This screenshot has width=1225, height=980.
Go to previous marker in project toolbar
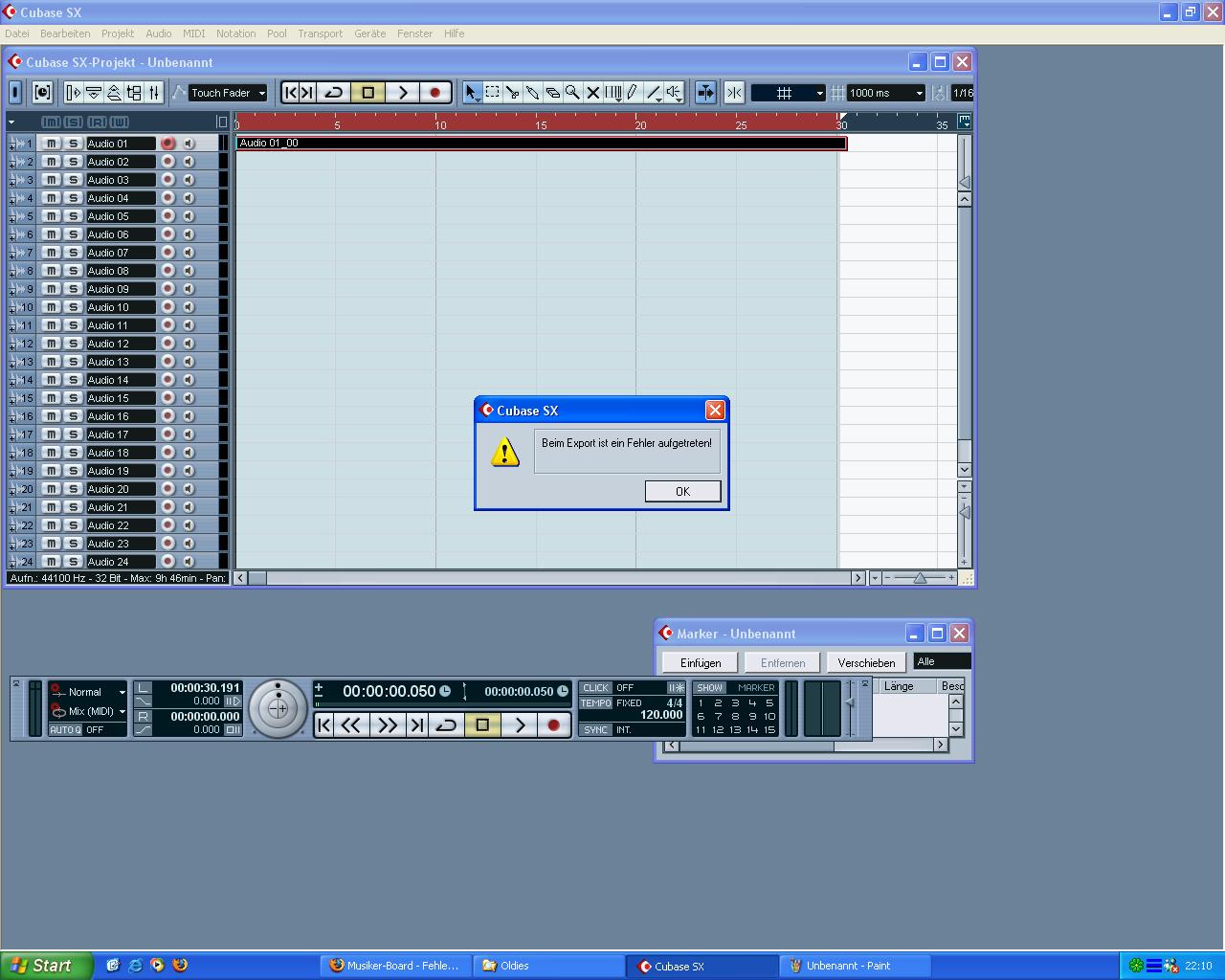[x=290, y=93]
